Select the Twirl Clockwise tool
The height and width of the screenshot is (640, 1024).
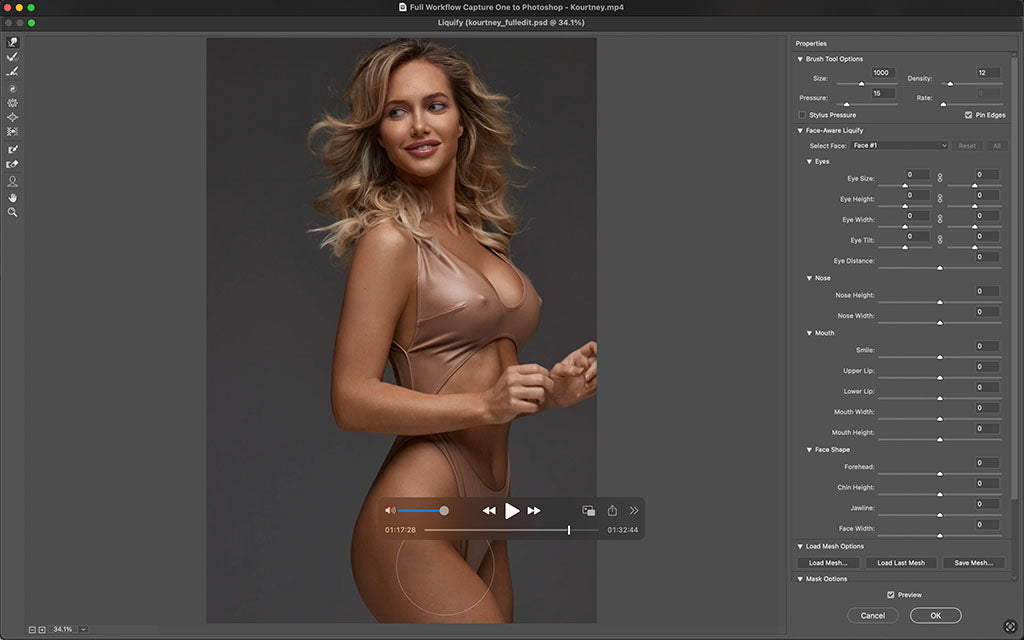pyautogui.click(x=13, y=88)
